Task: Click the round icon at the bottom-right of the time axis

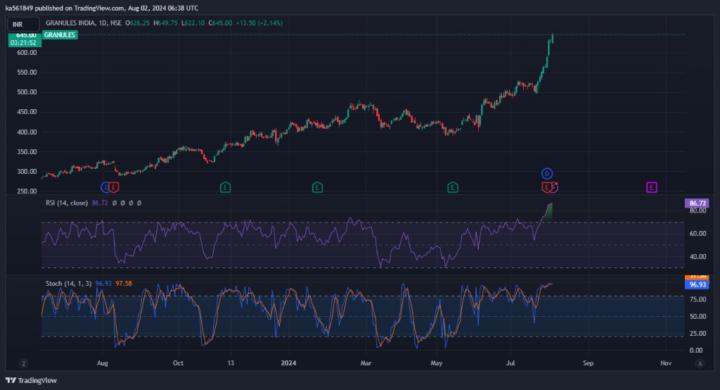Action: [x=700, y=363]
